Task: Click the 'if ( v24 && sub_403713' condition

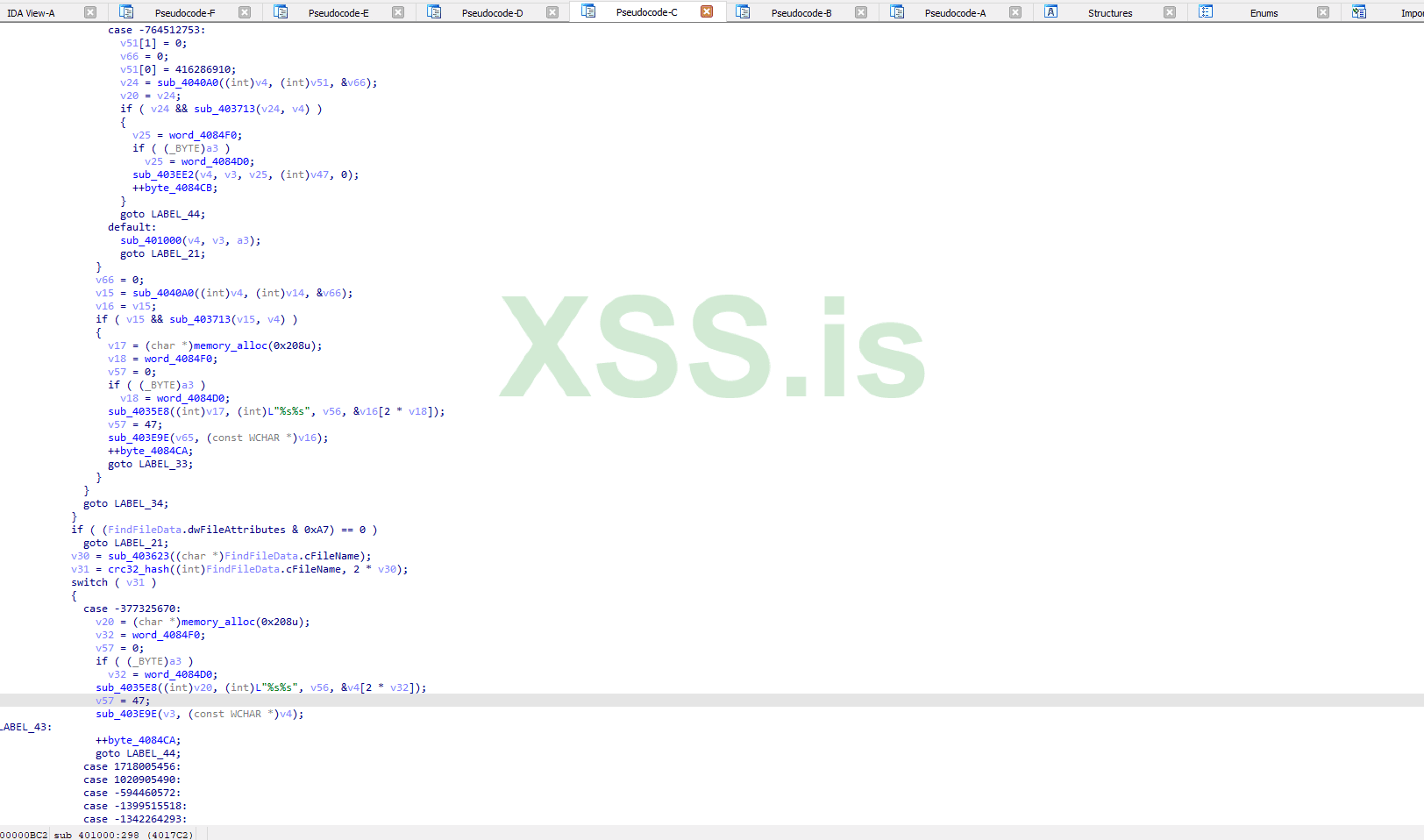Action: [221, 109]
